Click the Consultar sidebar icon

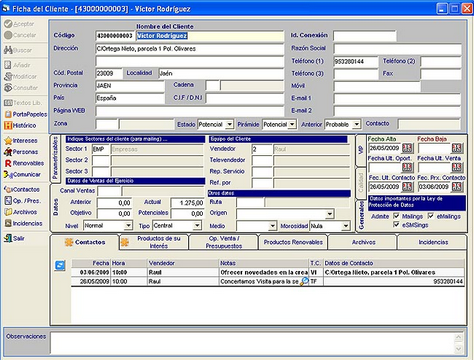point(8,88)
